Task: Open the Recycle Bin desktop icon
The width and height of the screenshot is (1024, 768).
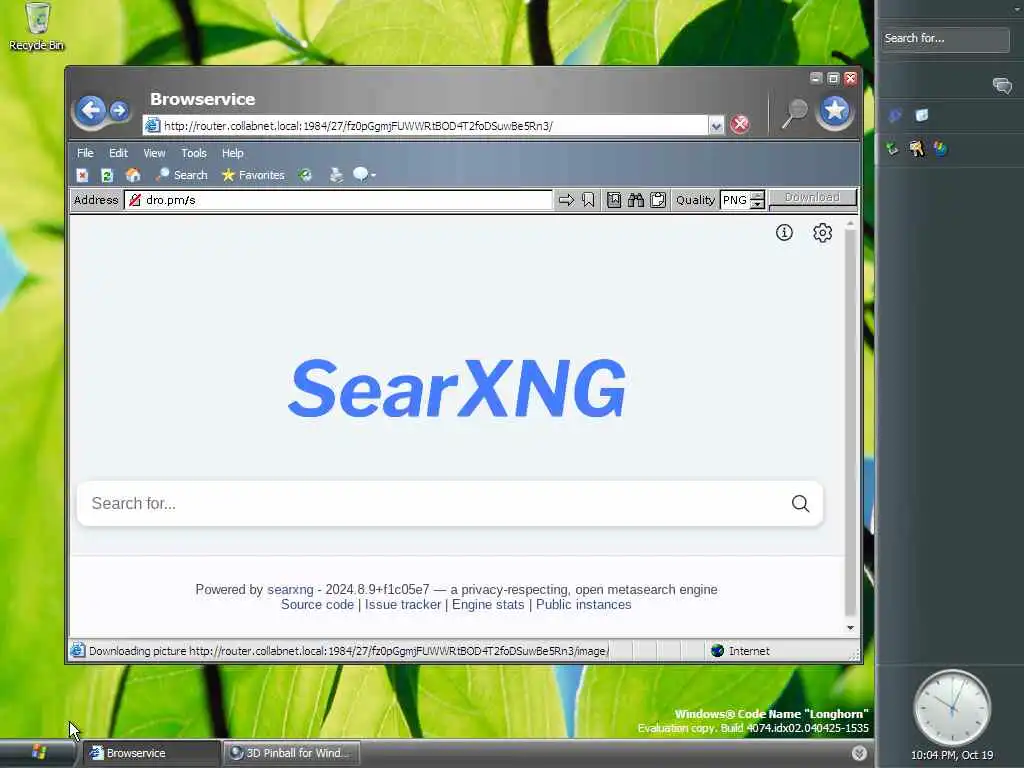Action: 37,27
